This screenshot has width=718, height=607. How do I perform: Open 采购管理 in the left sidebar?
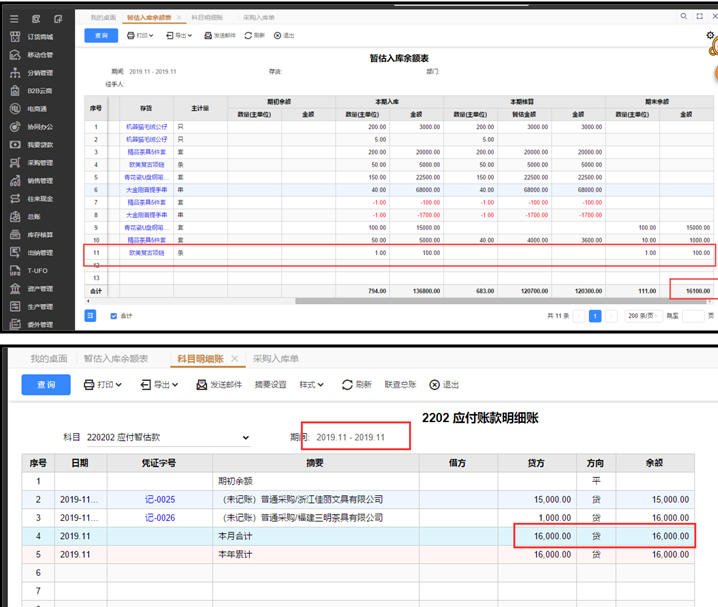point(39,162)
